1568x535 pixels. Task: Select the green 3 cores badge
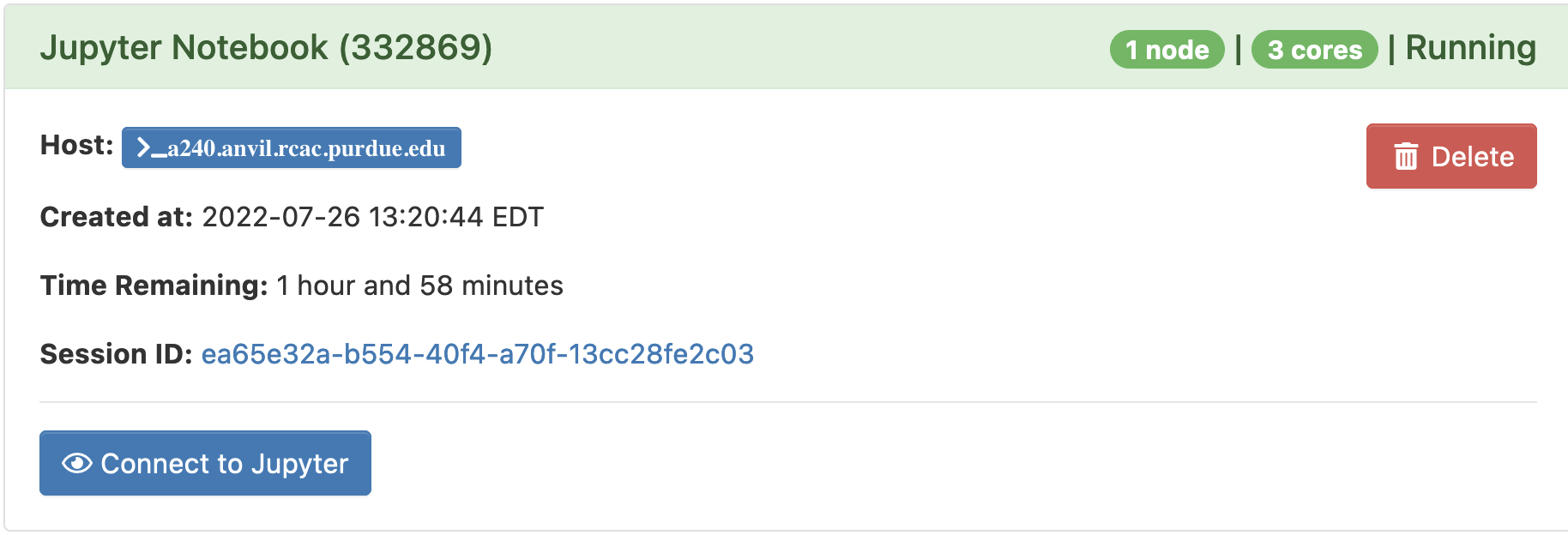[x=1314, y=49]
